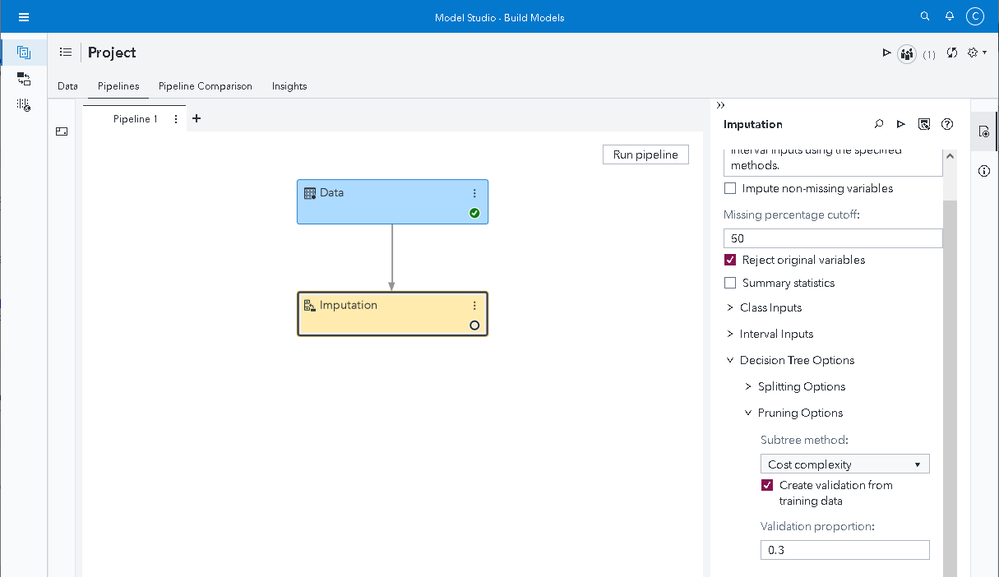999x577 pixels.
Task: Click the properties panel vertical scrollbar
Action: pos(951,400)
